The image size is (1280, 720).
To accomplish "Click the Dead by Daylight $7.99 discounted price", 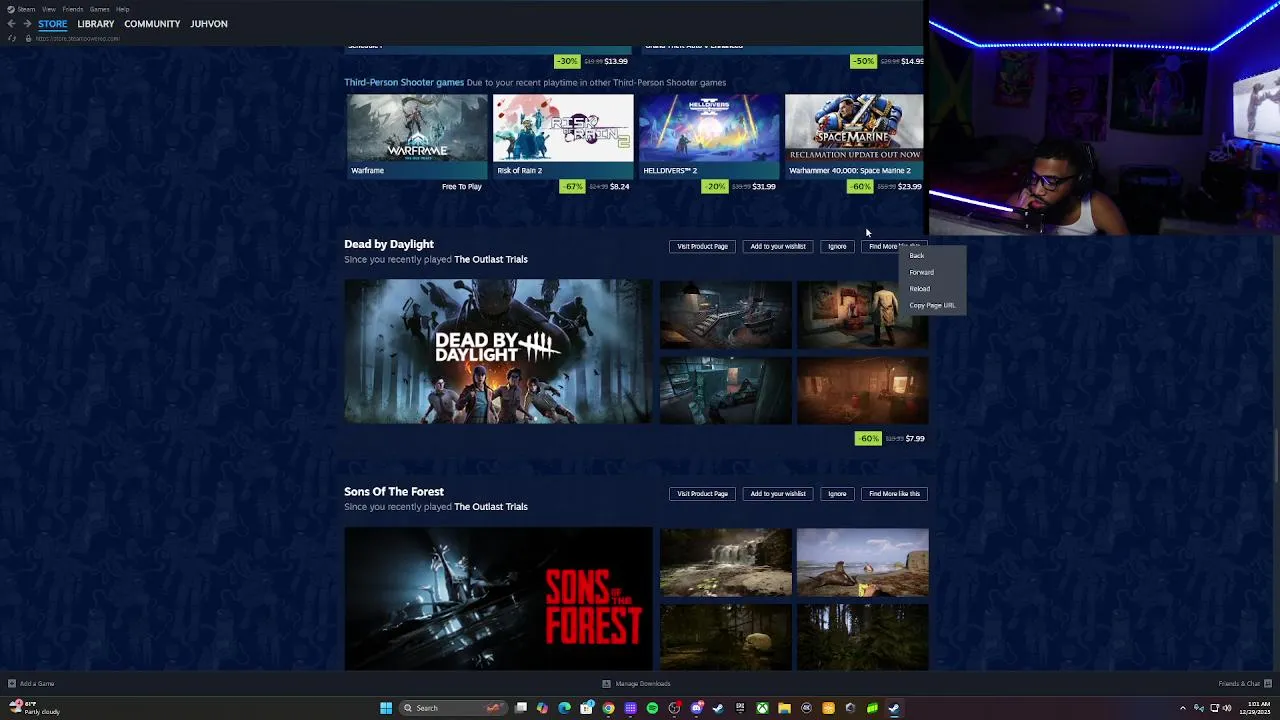I will click(x=915, y=439).
